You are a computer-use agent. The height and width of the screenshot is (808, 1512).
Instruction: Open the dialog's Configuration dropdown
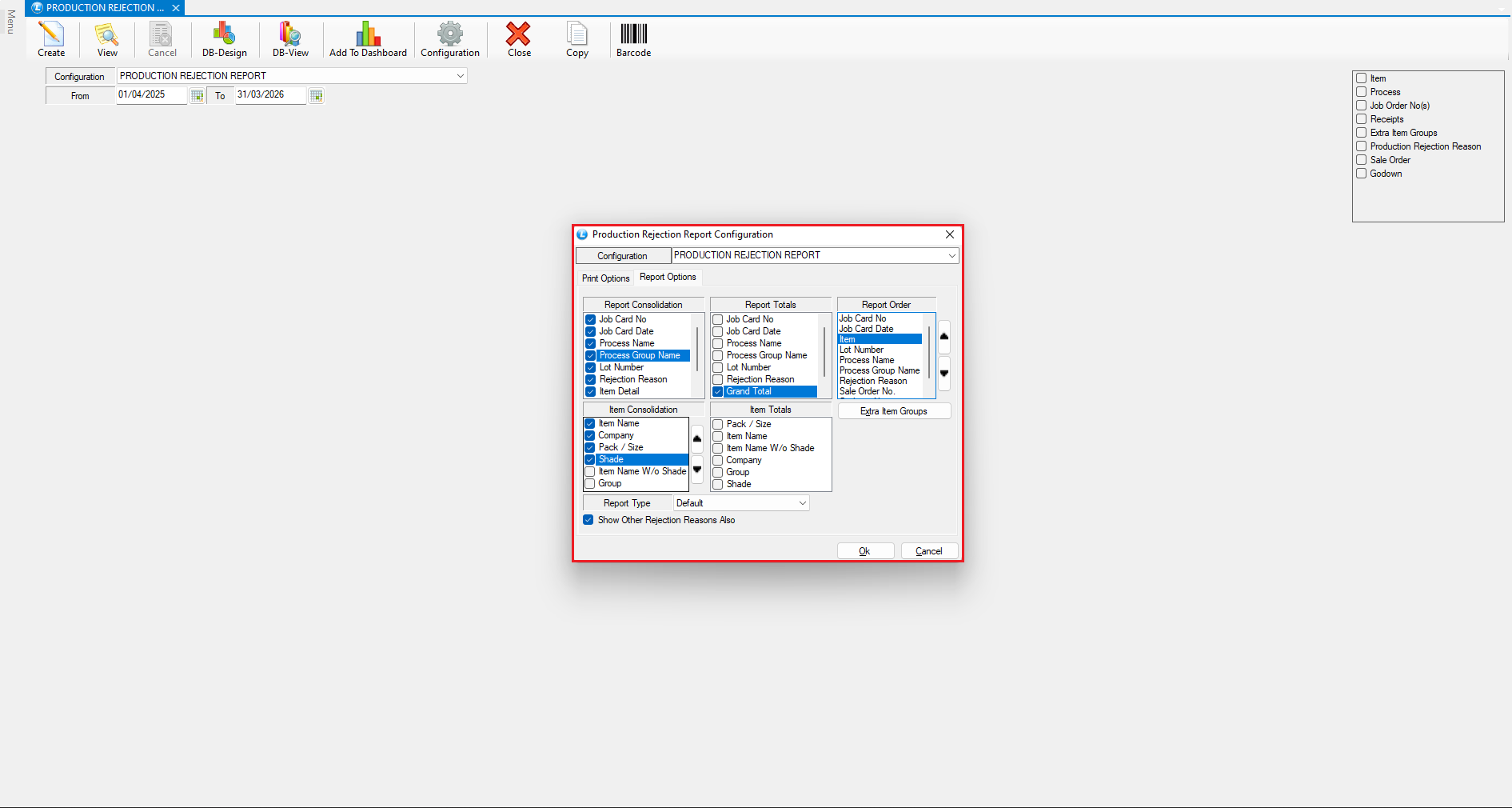coord(951,256)
